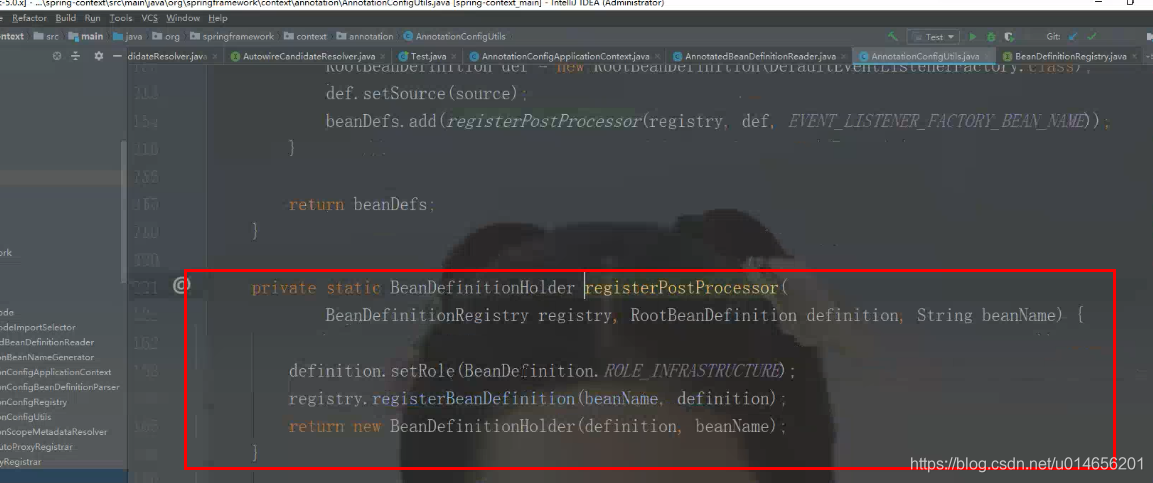Open the Help menu
Screen dimensions: 1153x483
[x=218, y=18]
